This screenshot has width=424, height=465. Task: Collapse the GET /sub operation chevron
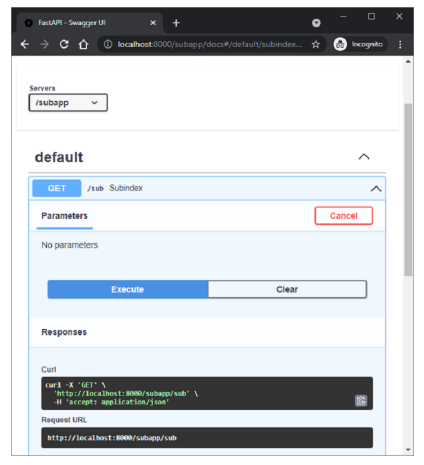pos(376,188)
